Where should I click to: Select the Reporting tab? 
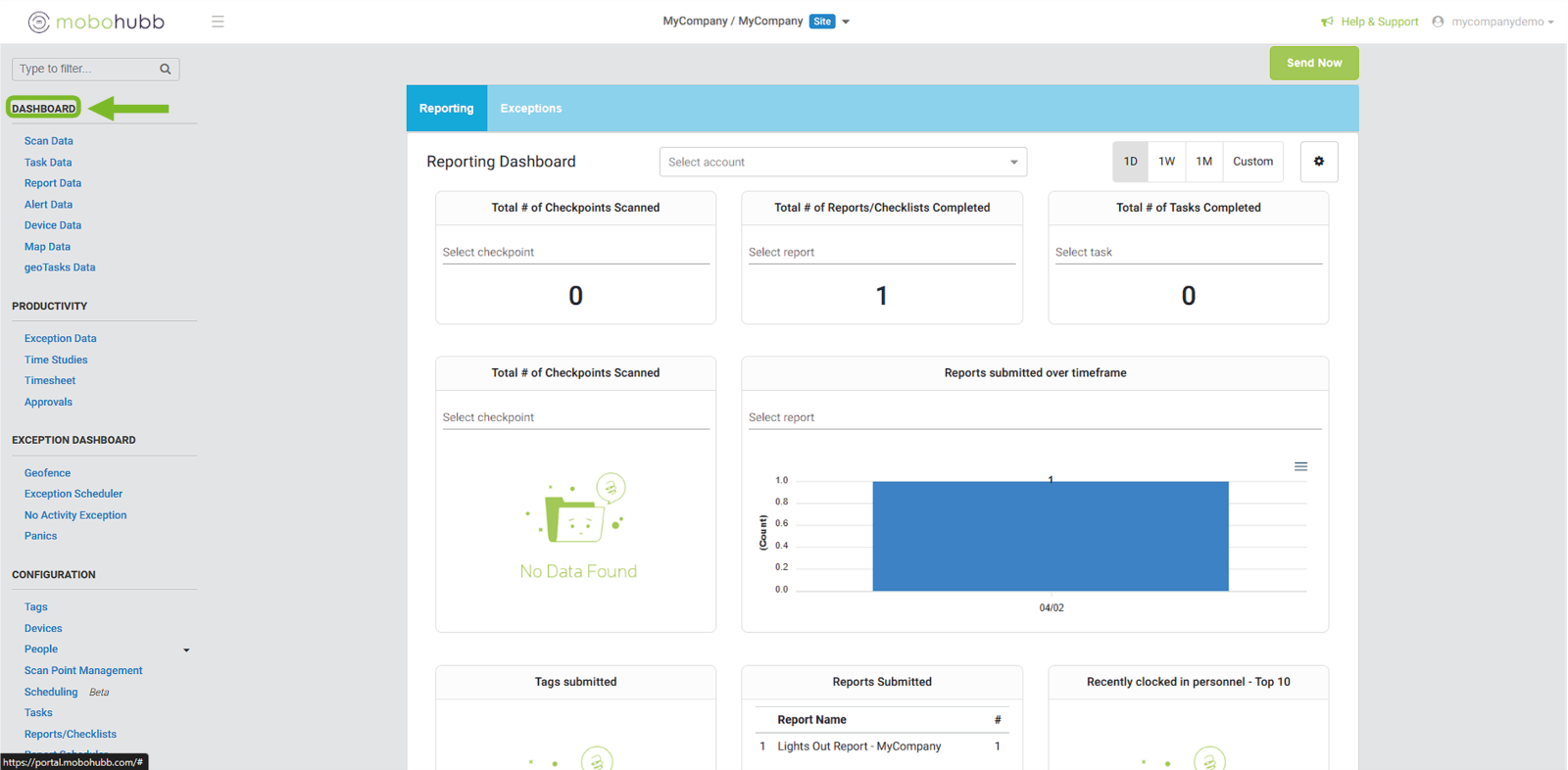click(x=446, y=108)
